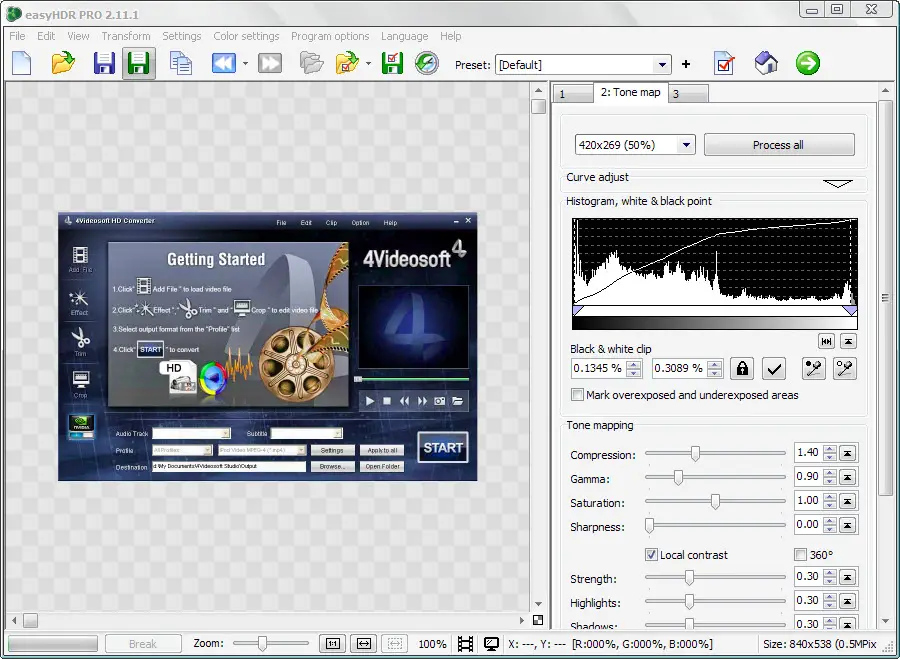The width and height of the screenshot is (900, 659).
Task: Open the Language menu
Action: pyautogui.click(x=405, y=36)
